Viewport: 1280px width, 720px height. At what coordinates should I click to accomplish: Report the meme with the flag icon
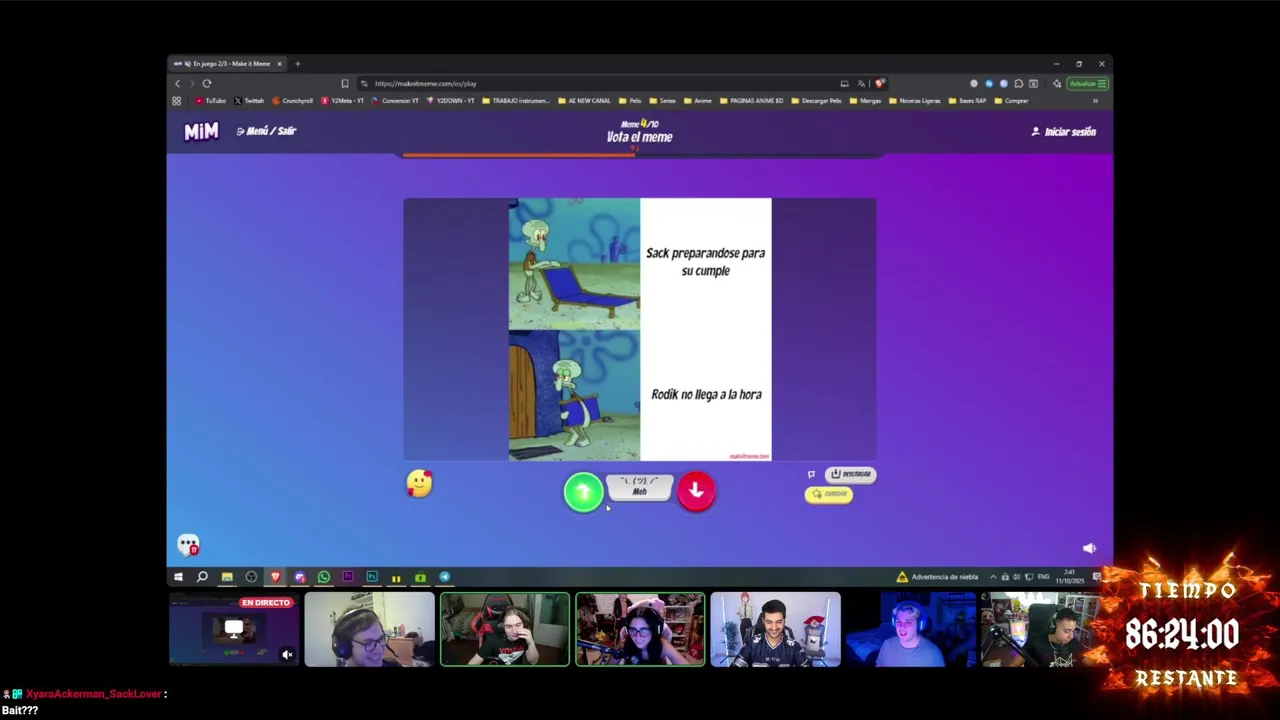(811, 474)
